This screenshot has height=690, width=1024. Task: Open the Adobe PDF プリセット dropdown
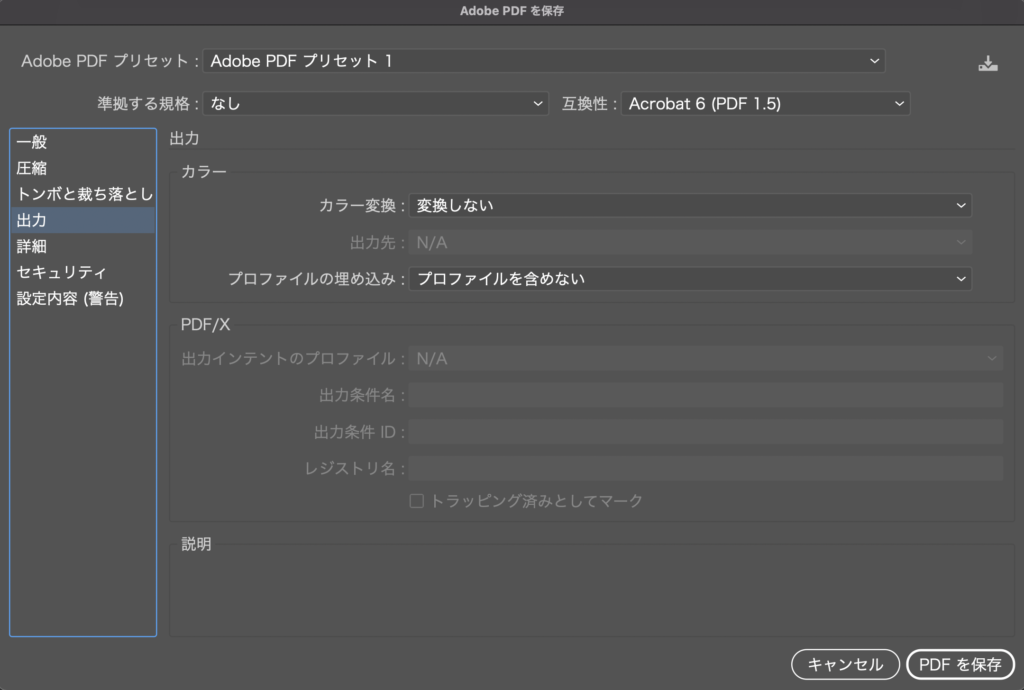point(544,61)
